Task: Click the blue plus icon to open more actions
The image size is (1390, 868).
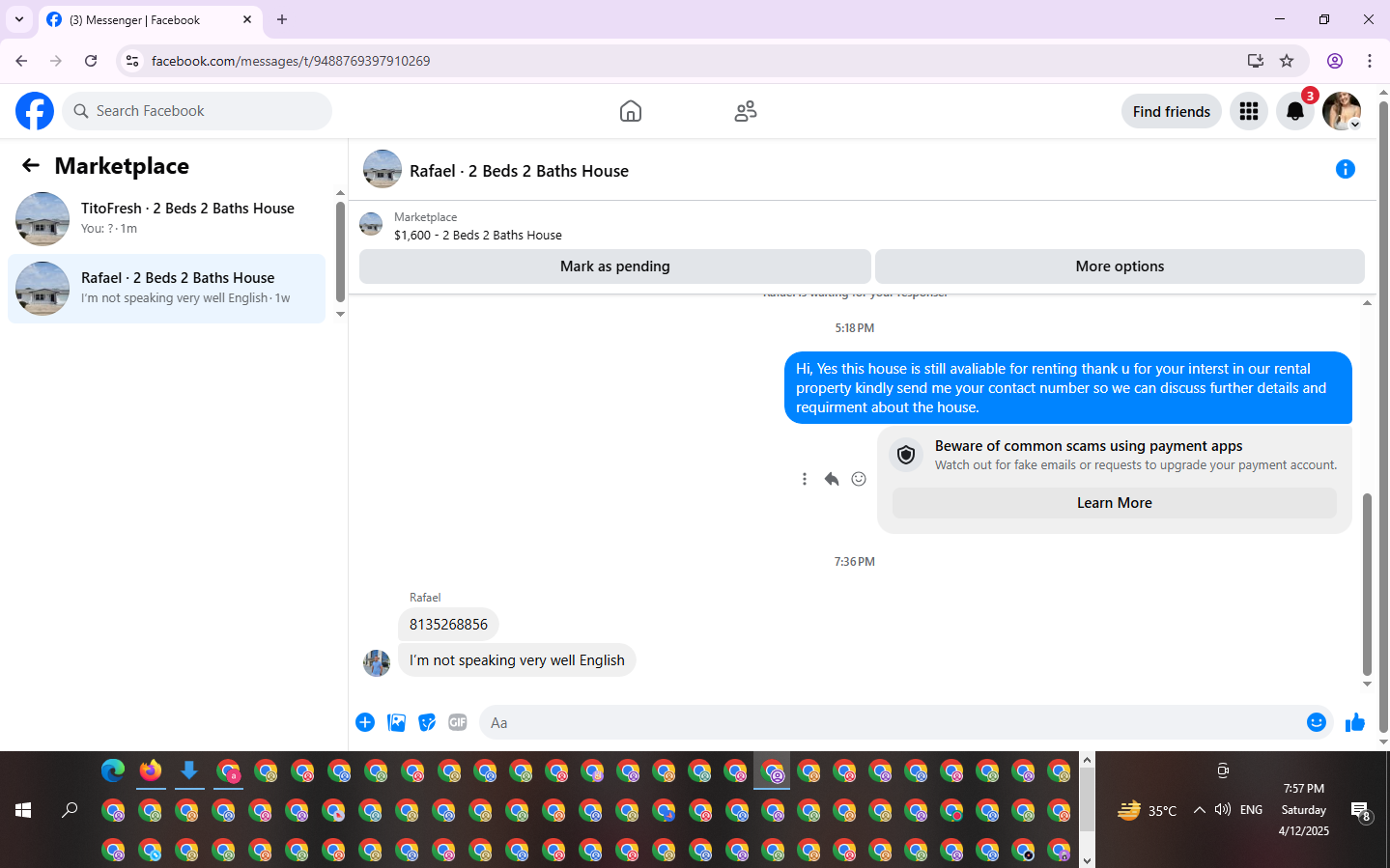Action: pos(365,722)
